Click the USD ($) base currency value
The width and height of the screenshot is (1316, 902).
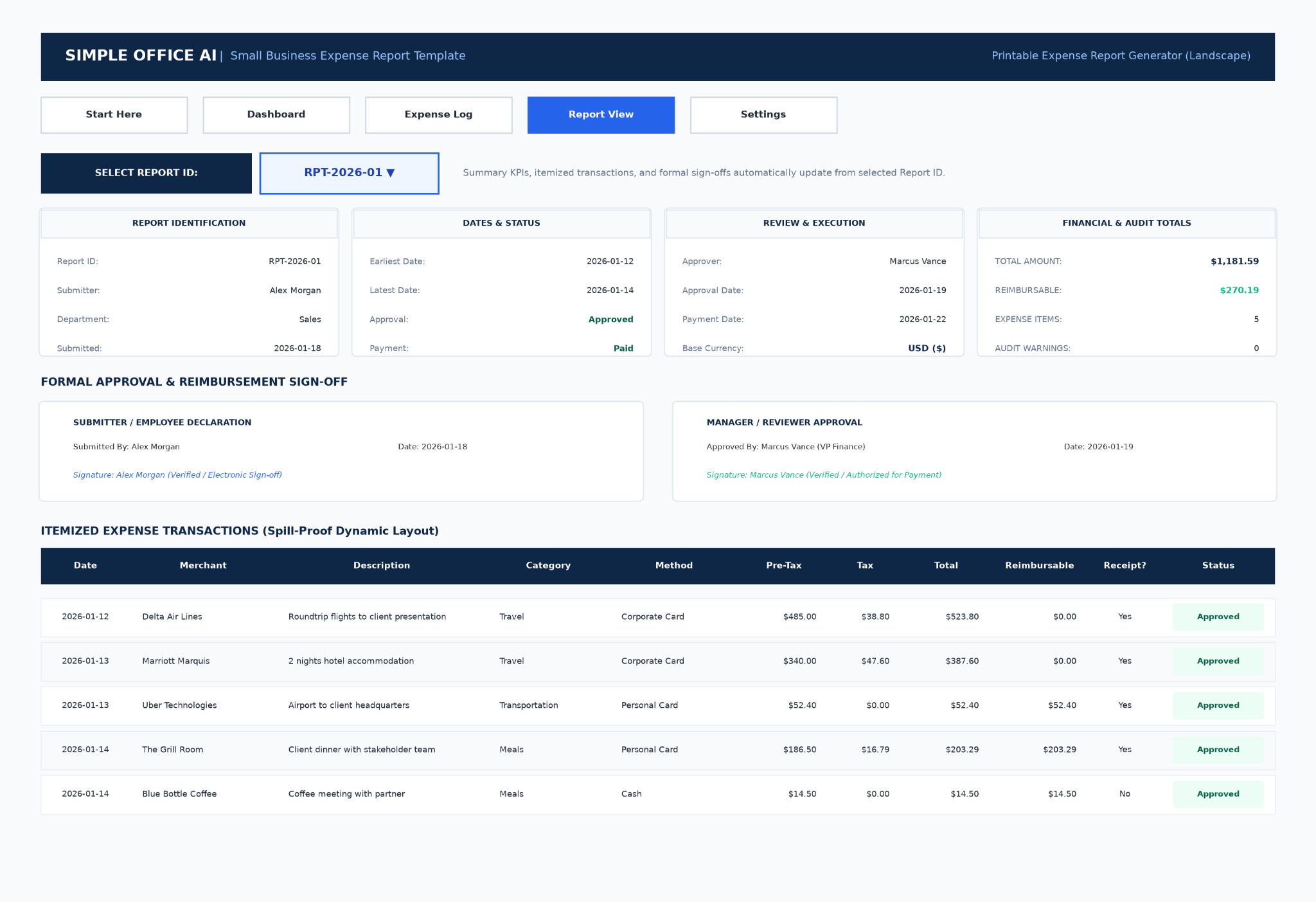[x=927, y=348]
